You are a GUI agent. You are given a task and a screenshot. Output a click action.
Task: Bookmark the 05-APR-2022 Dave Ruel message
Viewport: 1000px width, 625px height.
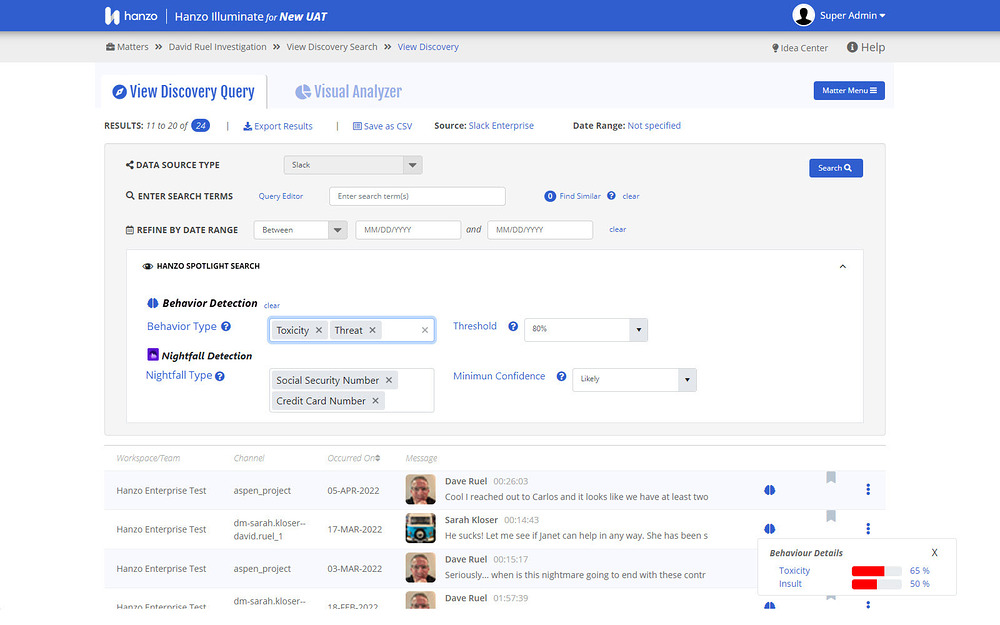pyautogui.click(x=831, y=477)
